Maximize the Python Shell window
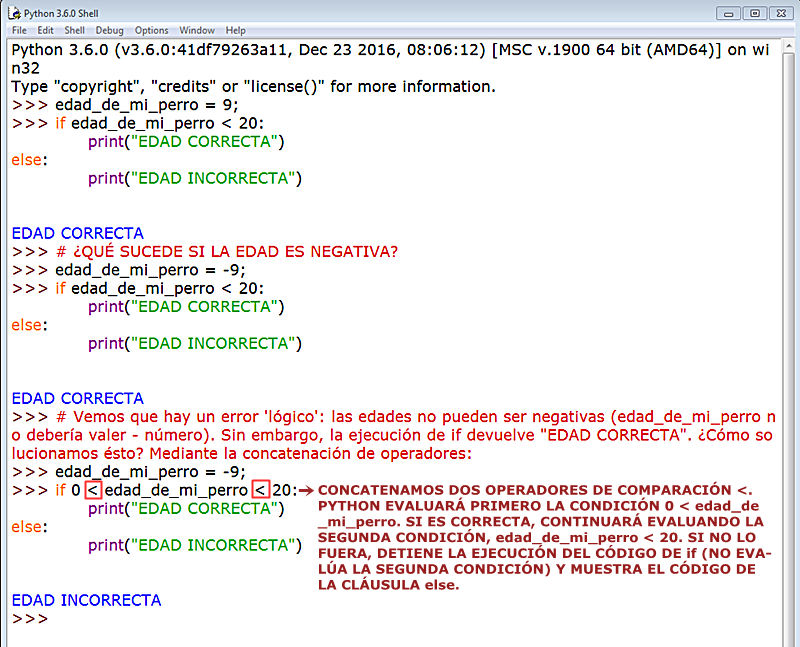The image size is (800, 647). 753,13
